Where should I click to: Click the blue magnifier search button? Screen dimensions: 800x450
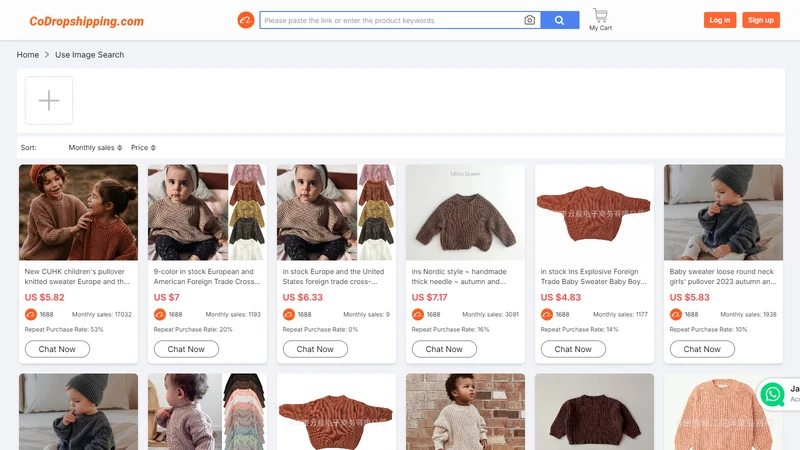click(x=560, y=20)
